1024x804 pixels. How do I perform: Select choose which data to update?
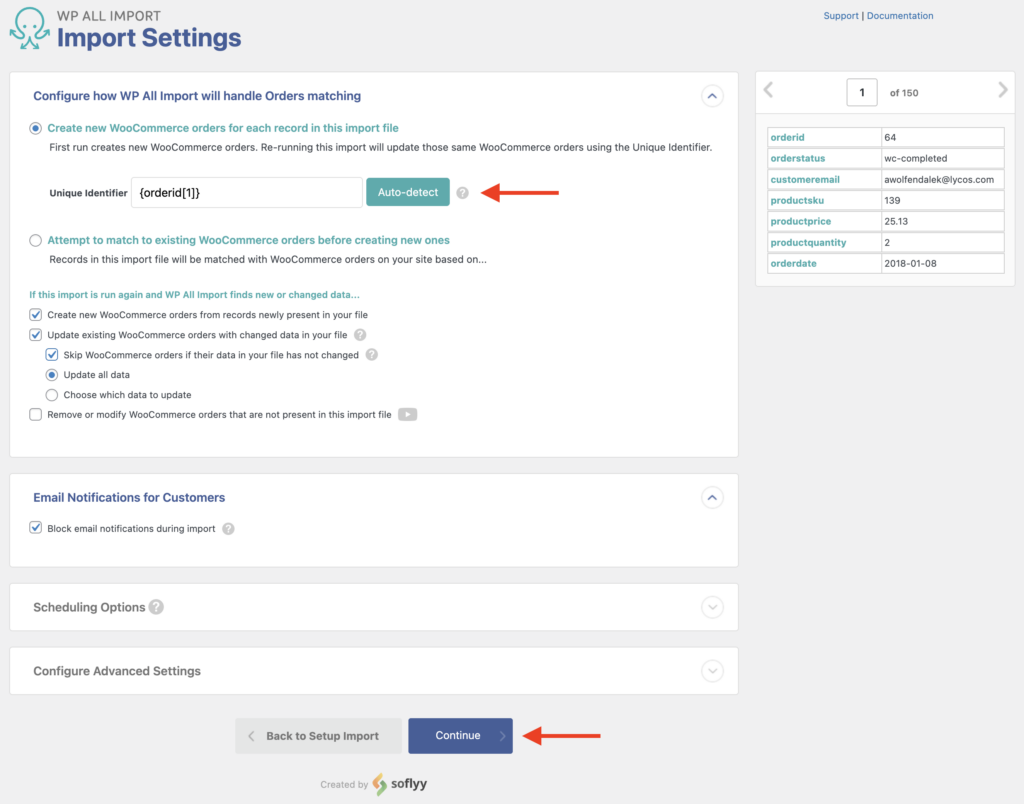click(x=51, y=394)
